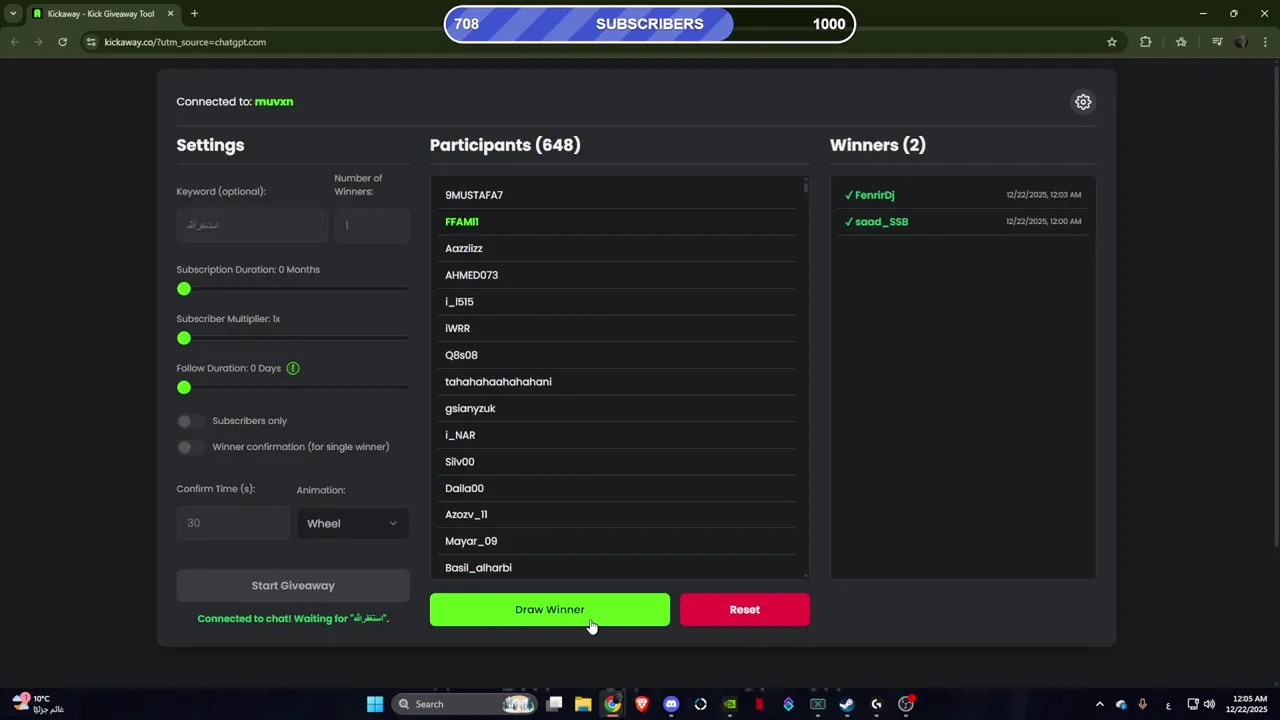Open Brave browser from the taskbar
1280x720 pixels.
[642, 704]
